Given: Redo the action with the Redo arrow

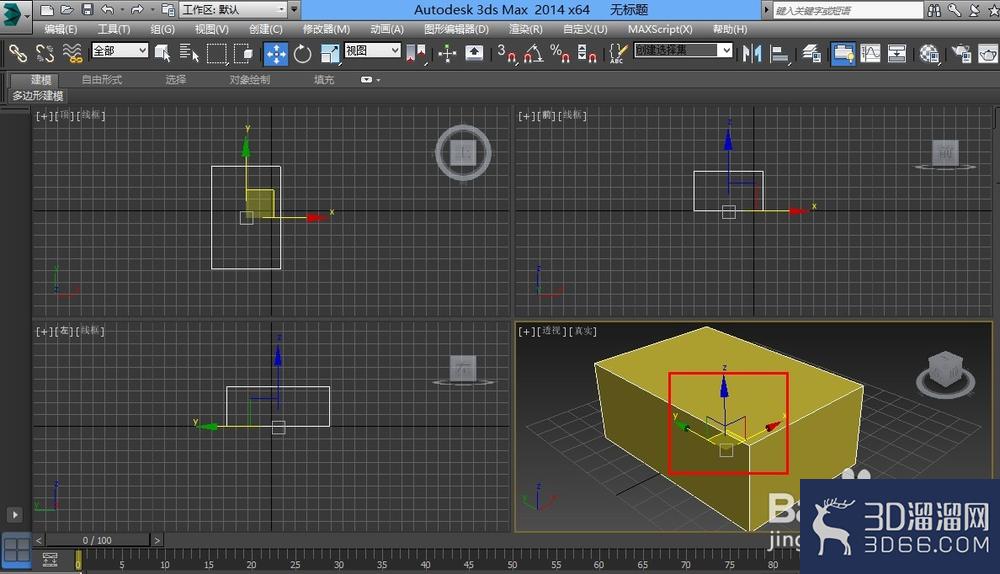Looking at the screenshot, I should click(x=137, y=10).
